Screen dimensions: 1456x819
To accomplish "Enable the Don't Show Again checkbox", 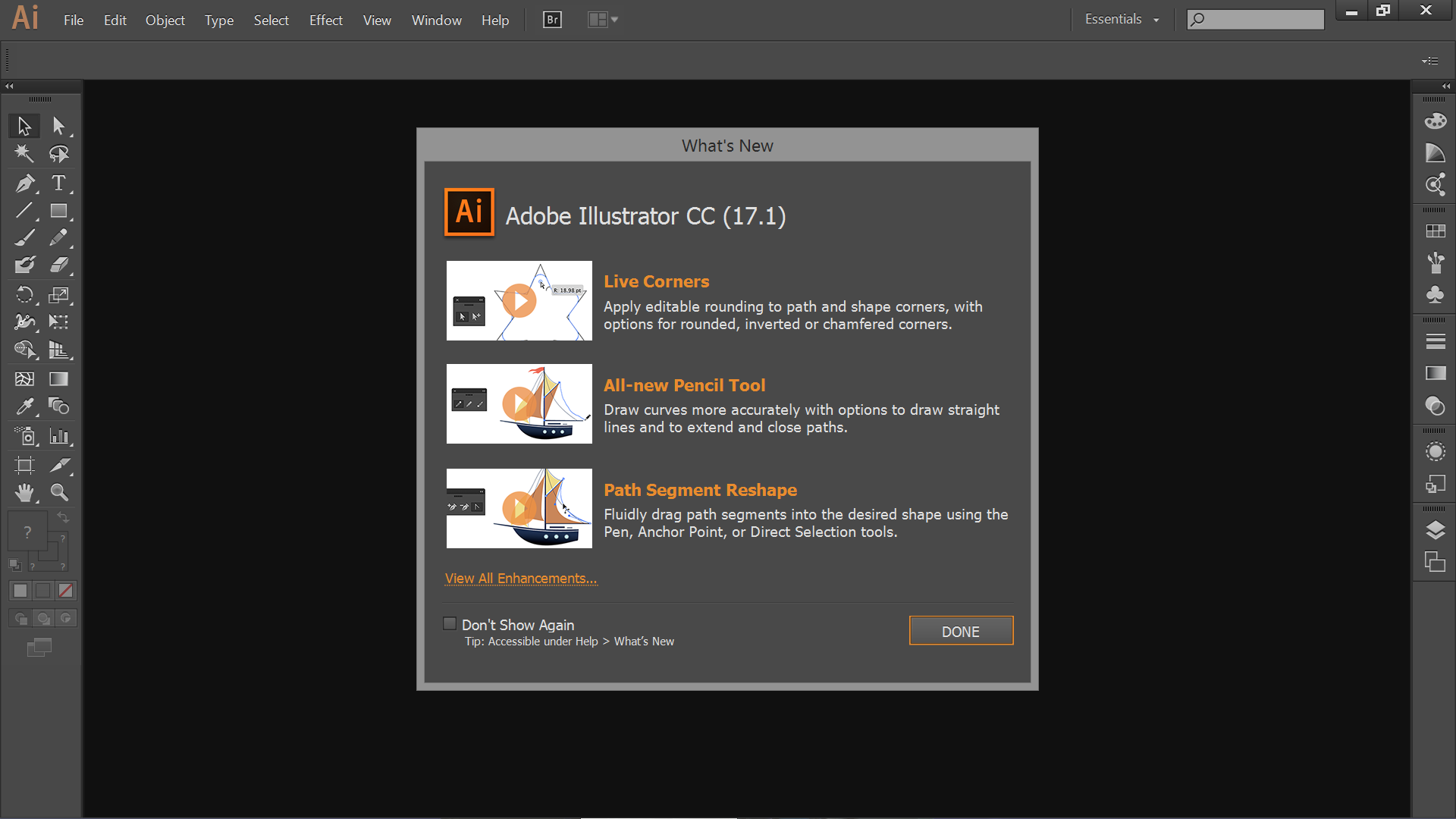I will (x=450, y=624).
